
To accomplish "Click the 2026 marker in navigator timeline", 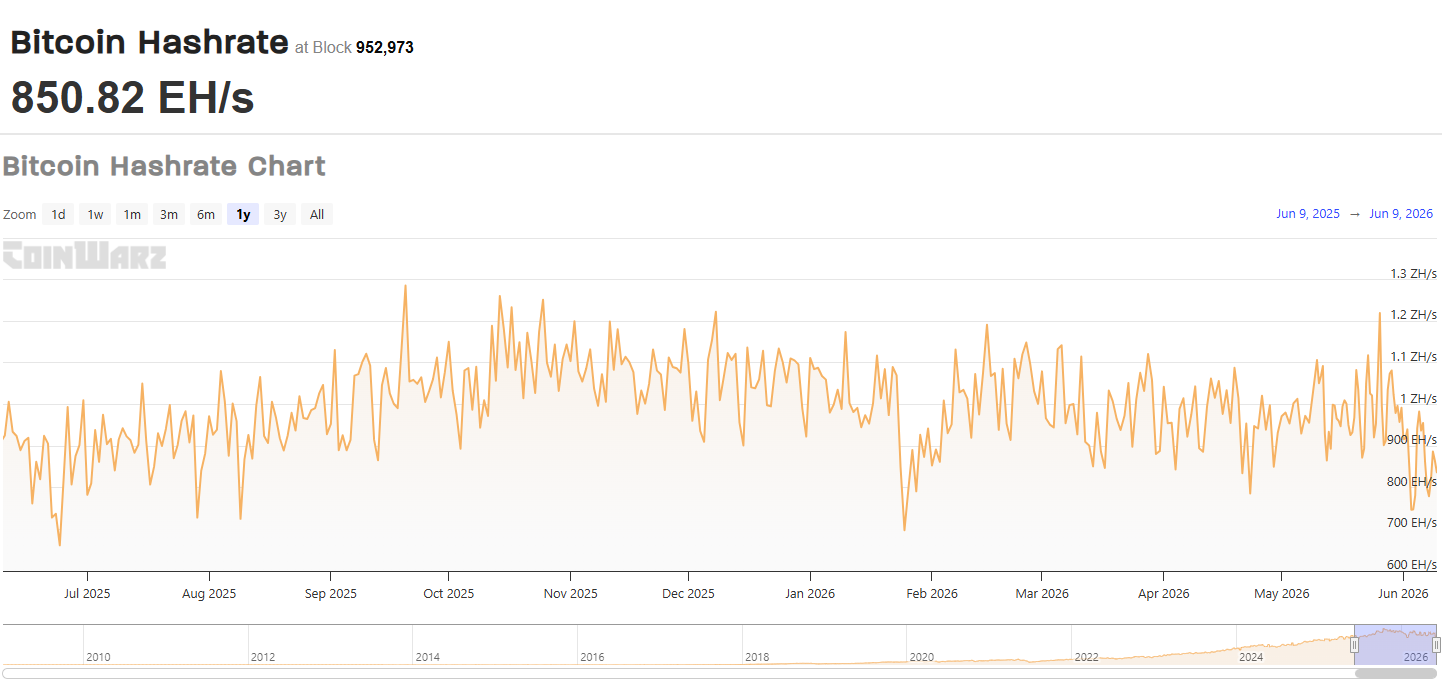I will [1415, 657].
